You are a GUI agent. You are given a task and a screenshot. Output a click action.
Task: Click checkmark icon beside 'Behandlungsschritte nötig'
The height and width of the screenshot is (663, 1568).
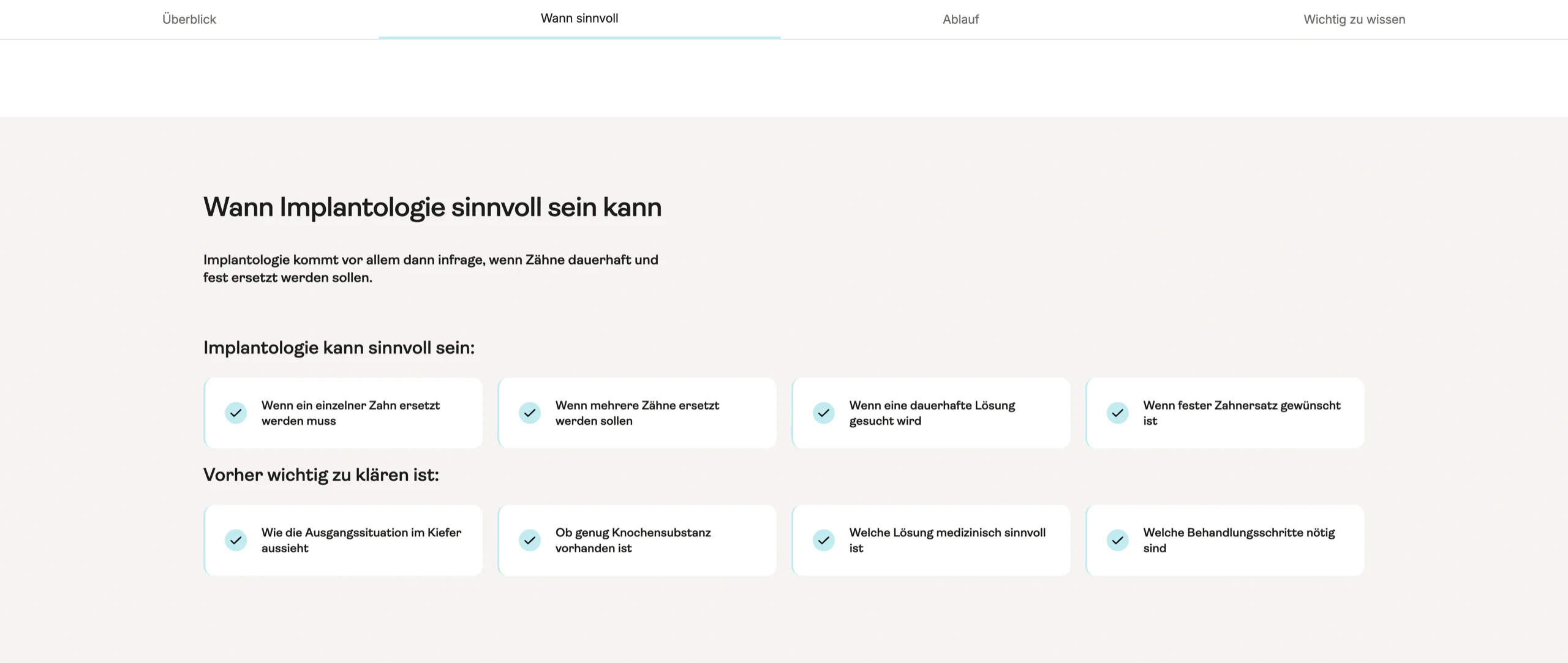point(1118,541)
